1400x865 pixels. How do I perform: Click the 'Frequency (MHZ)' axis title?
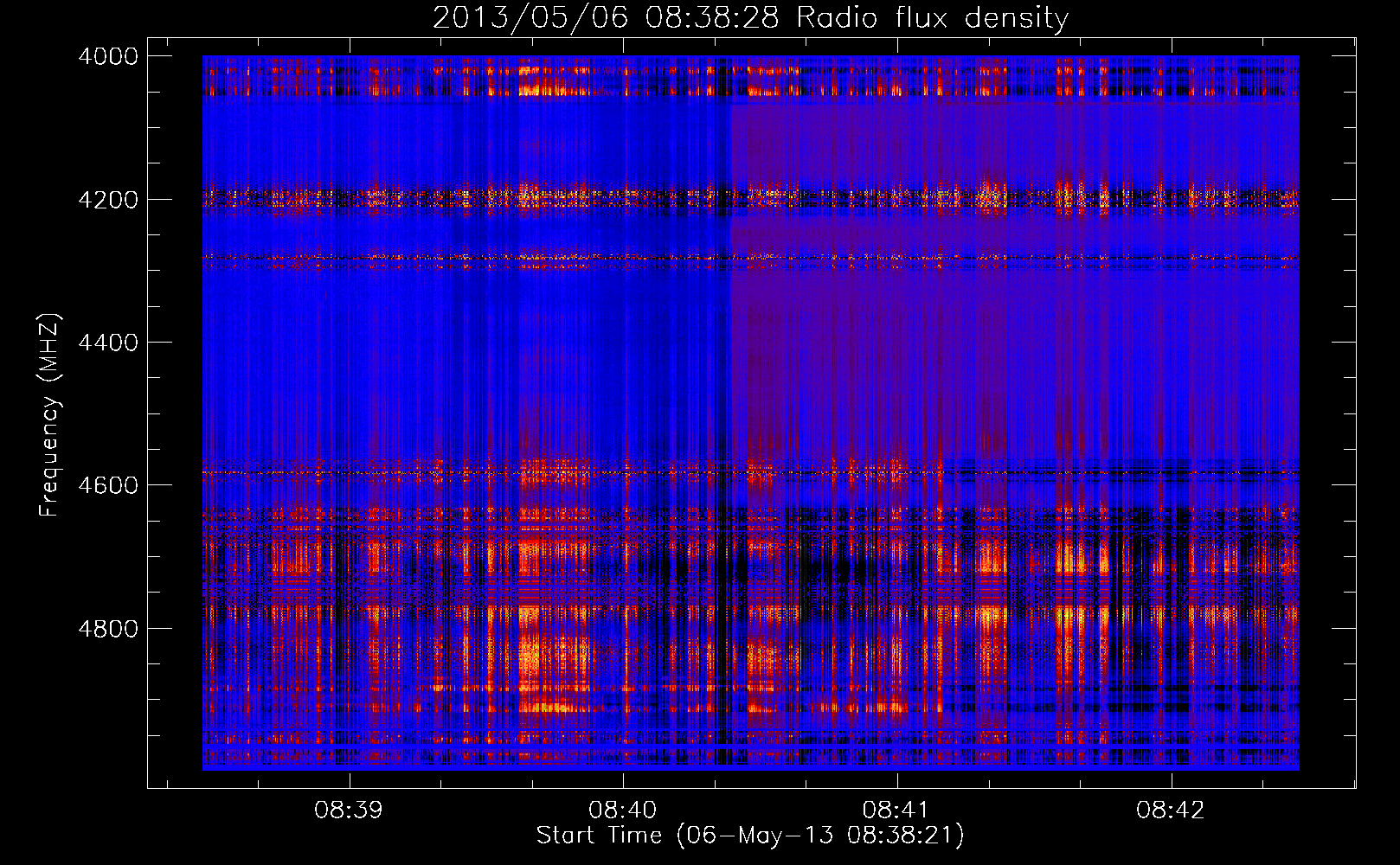[50, 414]
